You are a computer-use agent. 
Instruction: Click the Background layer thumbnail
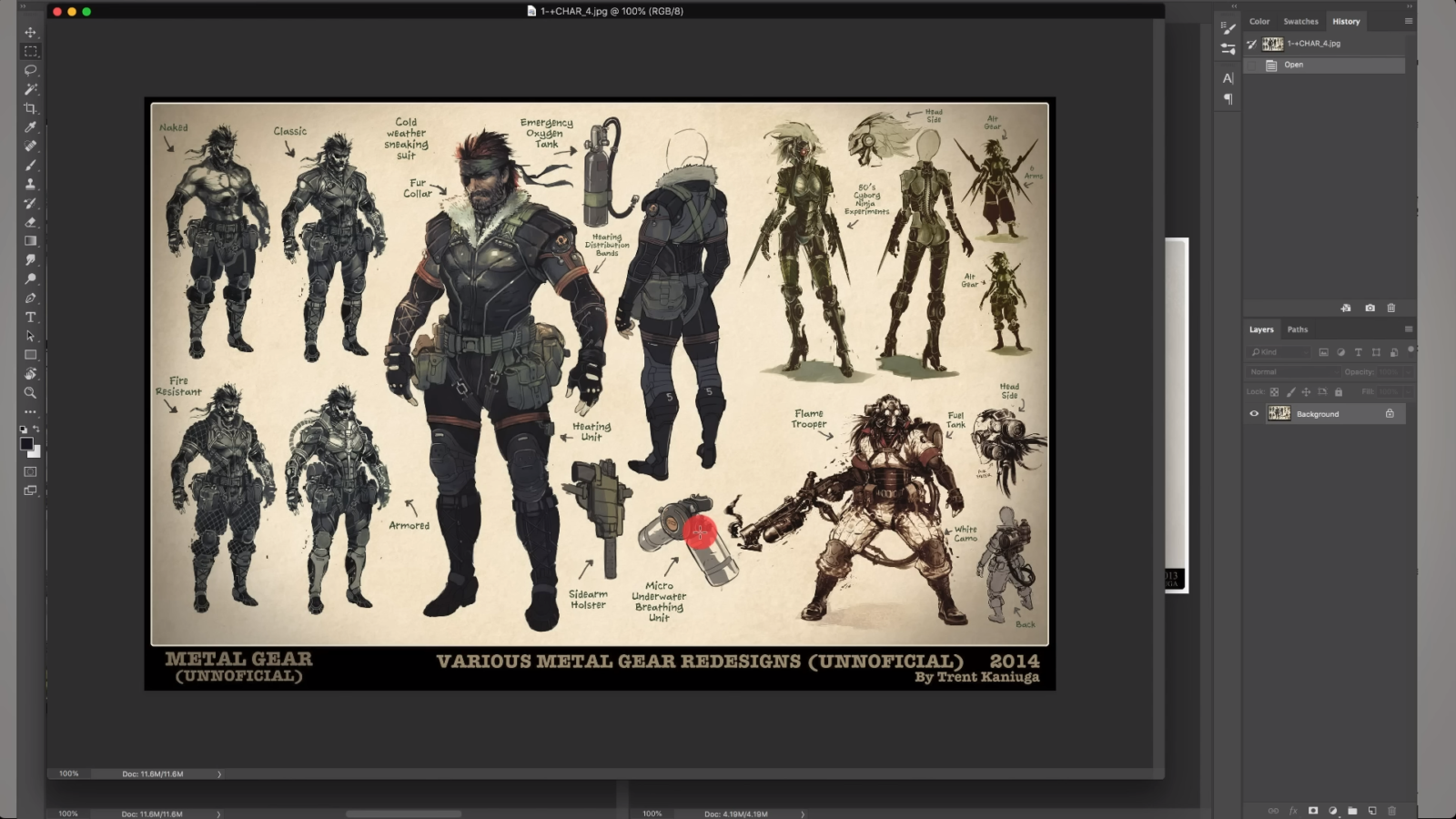point(1279,414)
